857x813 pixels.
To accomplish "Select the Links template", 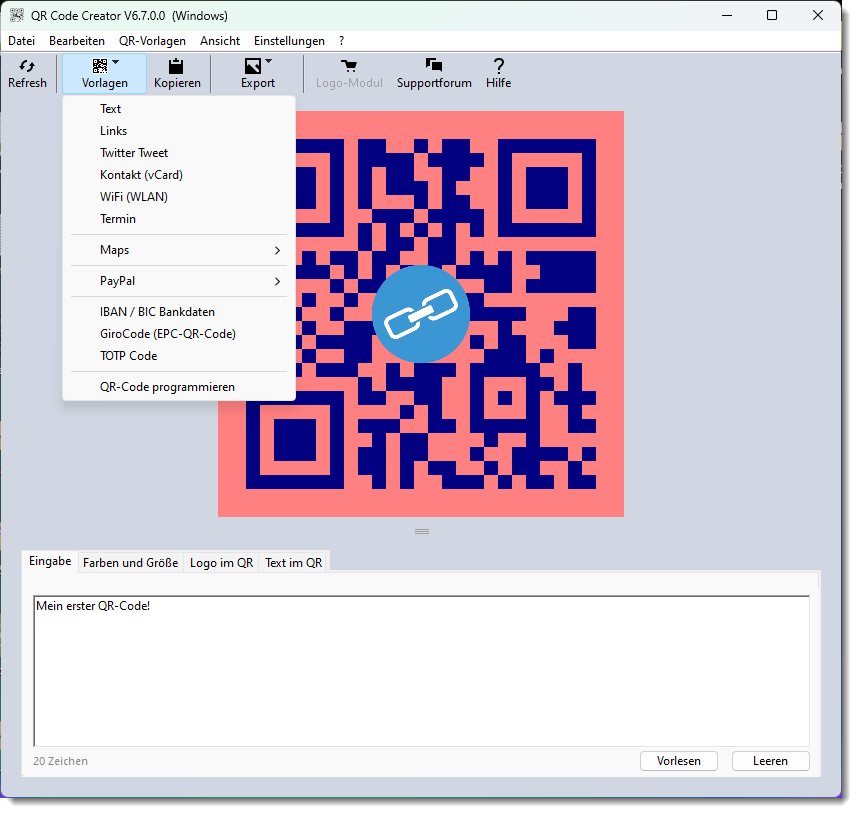I will point(179,131).
